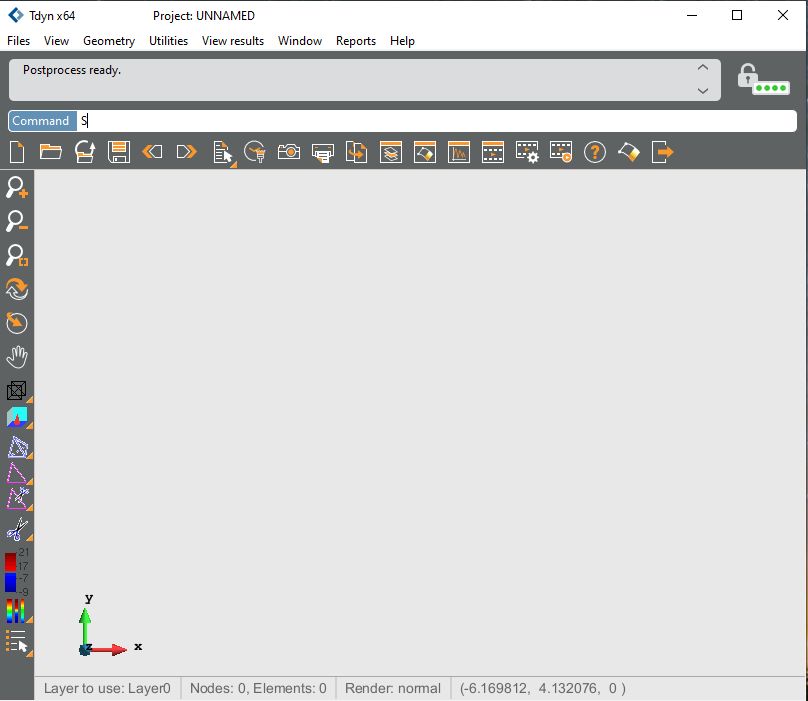Open the layers window icon
This screenshot has height=701, width=808.
(391, 152)
